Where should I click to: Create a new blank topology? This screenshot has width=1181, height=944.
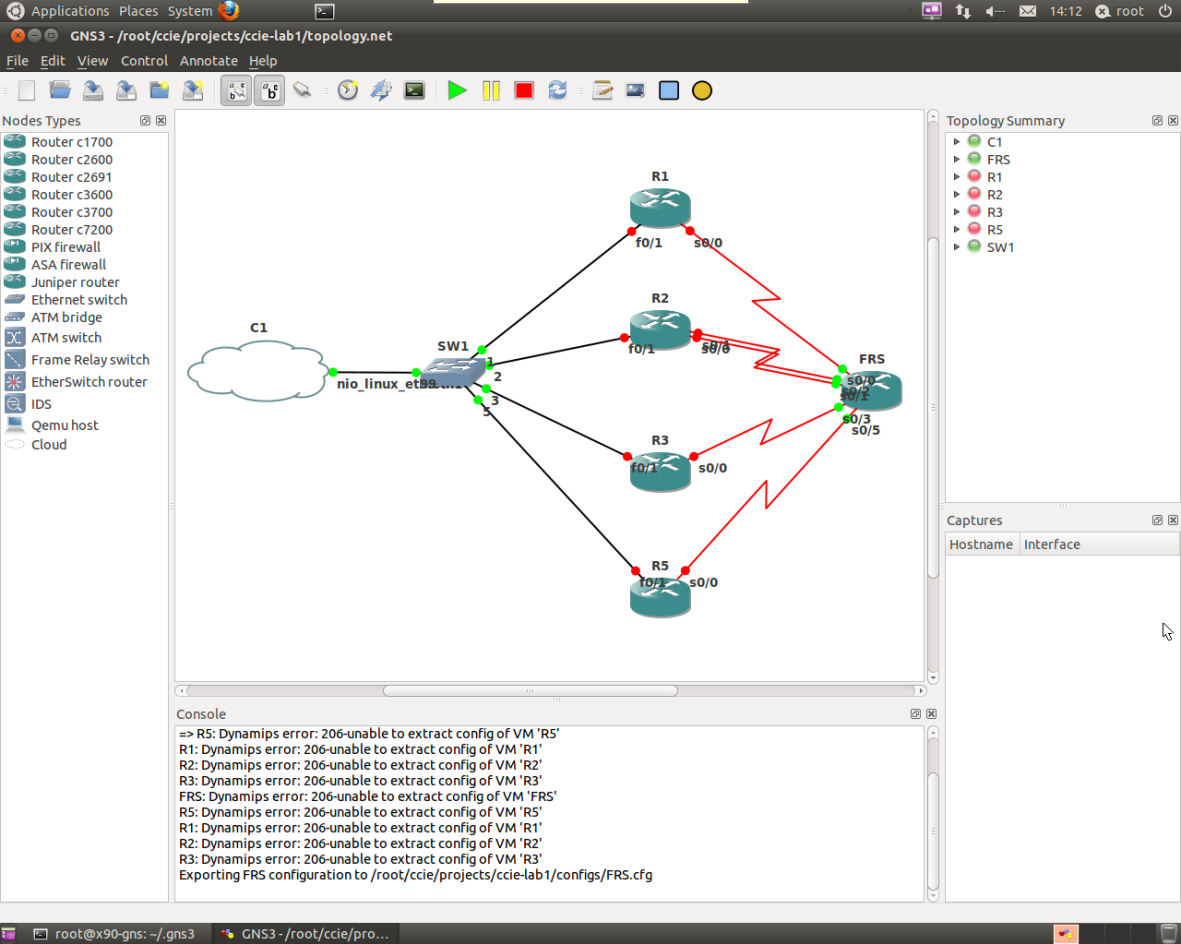(27, 90)
